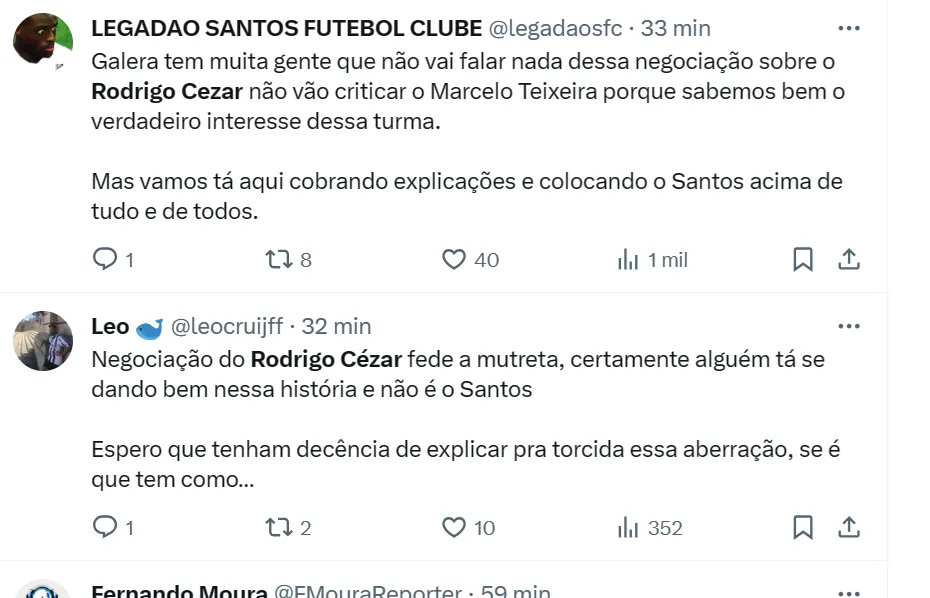
Task: Open Fernando Moura's profile name link
Action: (x=179, y=591)
